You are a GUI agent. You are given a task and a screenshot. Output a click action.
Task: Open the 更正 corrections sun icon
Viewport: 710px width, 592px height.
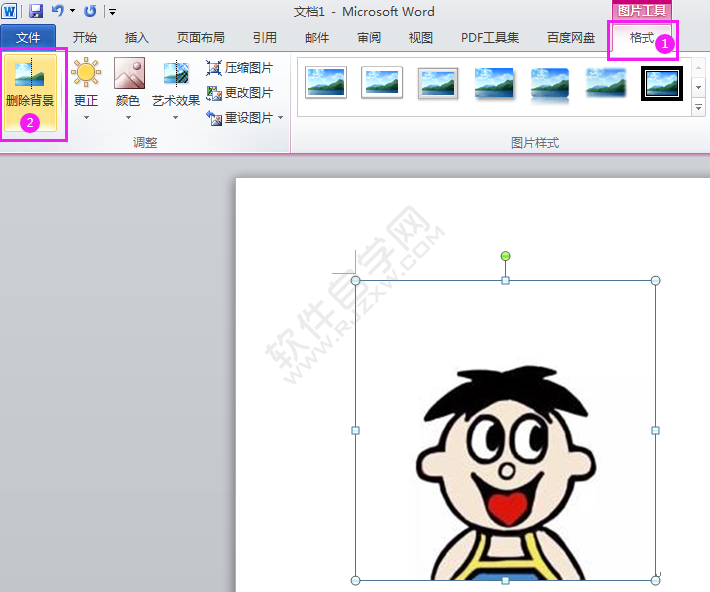[86, 72]
